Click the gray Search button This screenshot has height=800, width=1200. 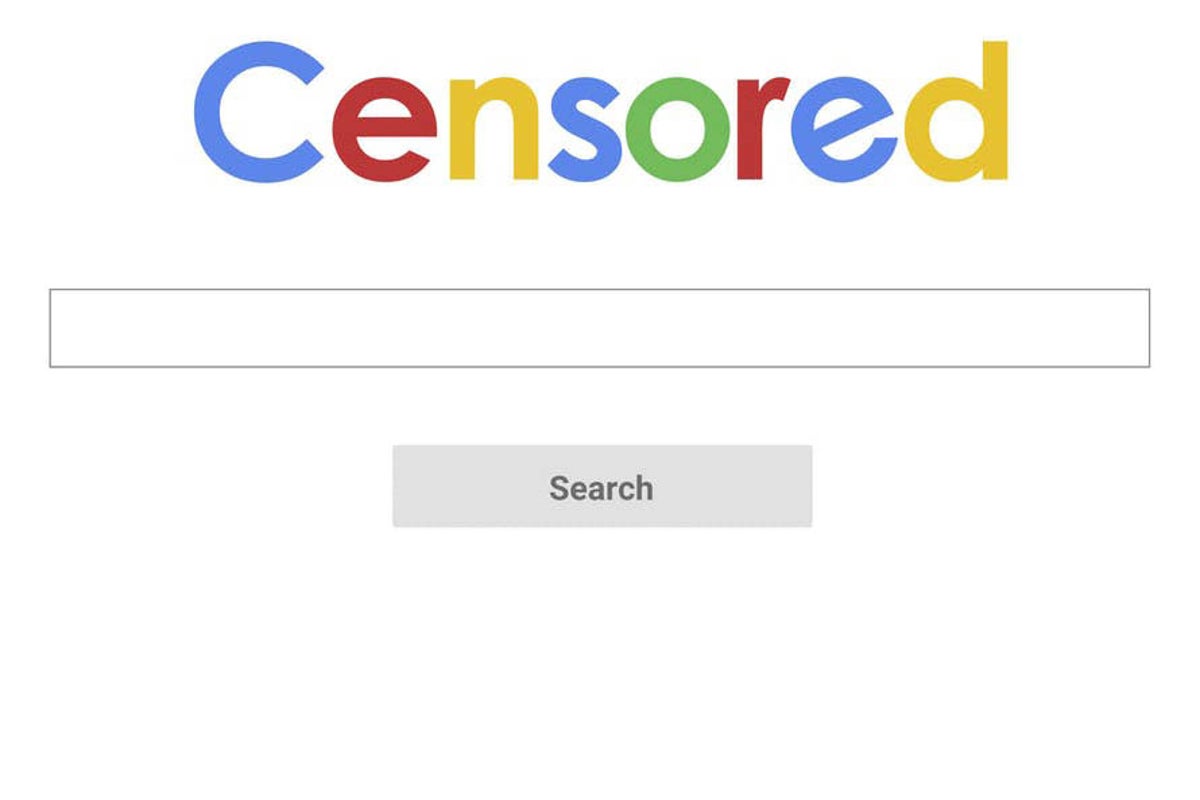602,486
